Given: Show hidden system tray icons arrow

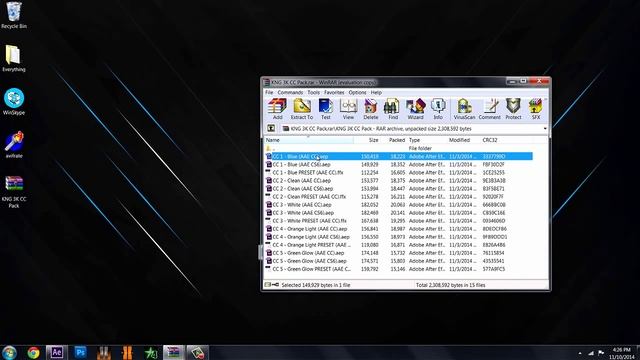Looking at the screenshot, I should click(x=580, y=353).
